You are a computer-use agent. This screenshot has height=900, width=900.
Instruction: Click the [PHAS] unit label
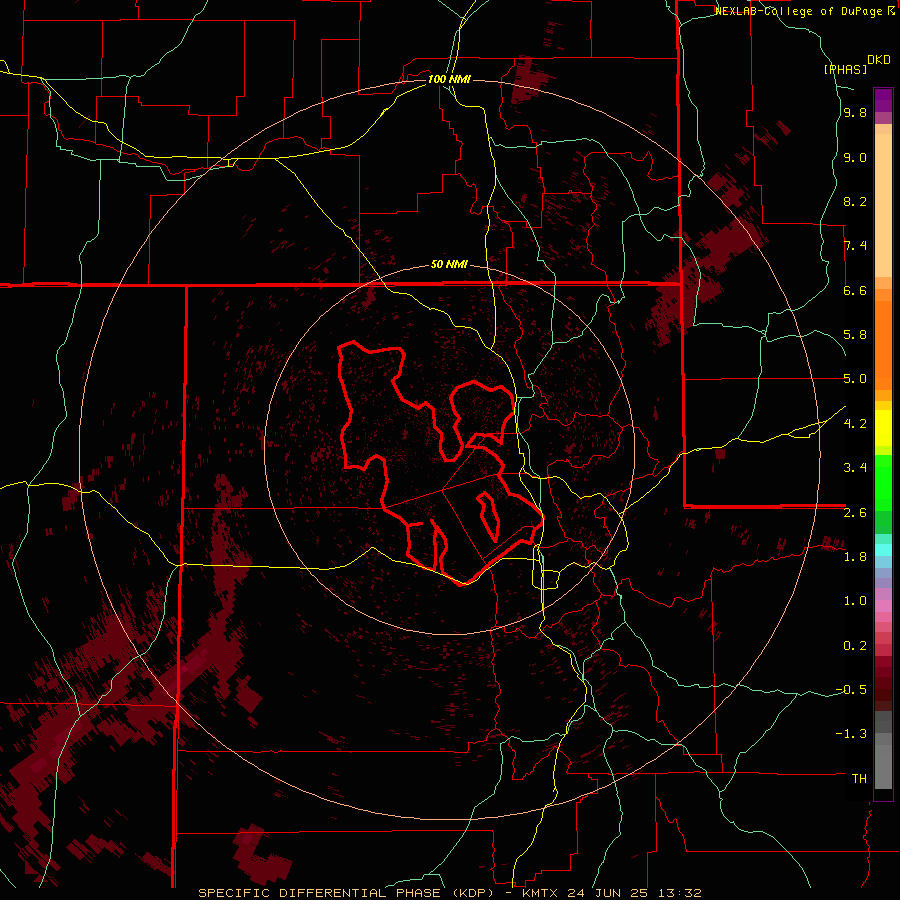[x=845, y=70]
